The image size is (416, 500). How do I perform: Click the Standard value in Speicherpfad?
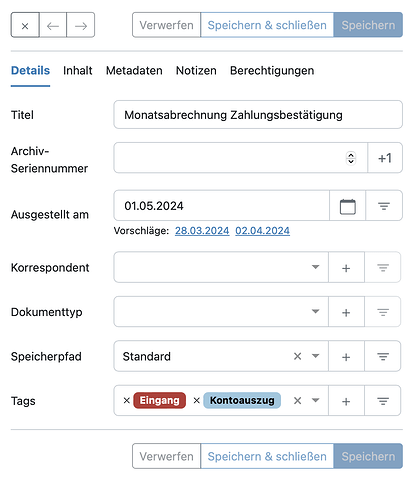click(147, 356)
